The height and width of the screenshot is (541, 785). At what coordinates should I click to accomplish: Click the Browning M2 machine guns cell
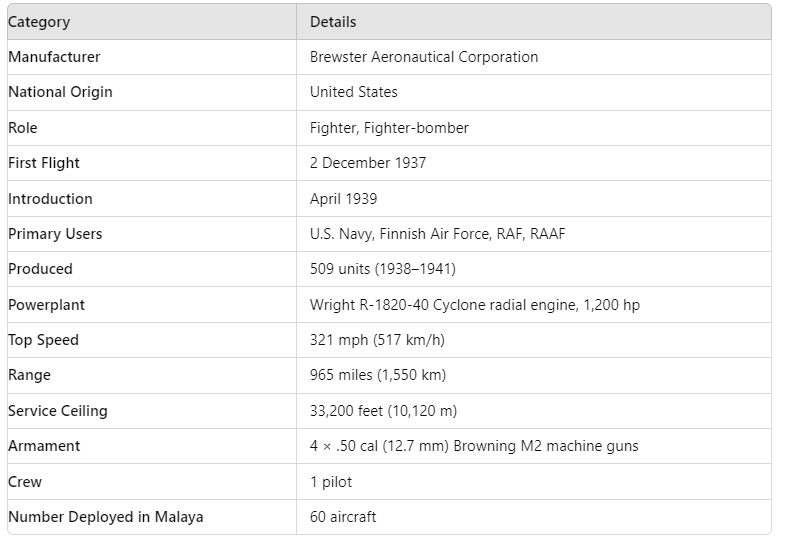click(474, 446)
